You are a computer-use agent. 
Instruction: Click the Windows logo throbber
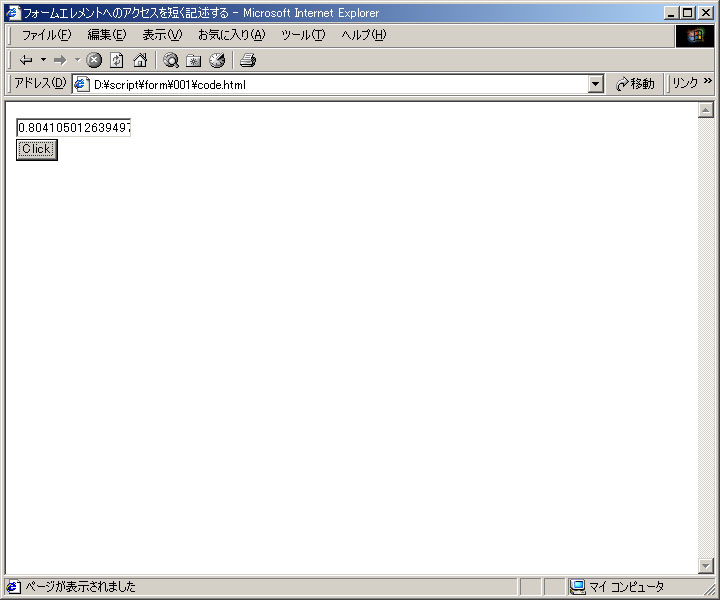coord(695,35)
